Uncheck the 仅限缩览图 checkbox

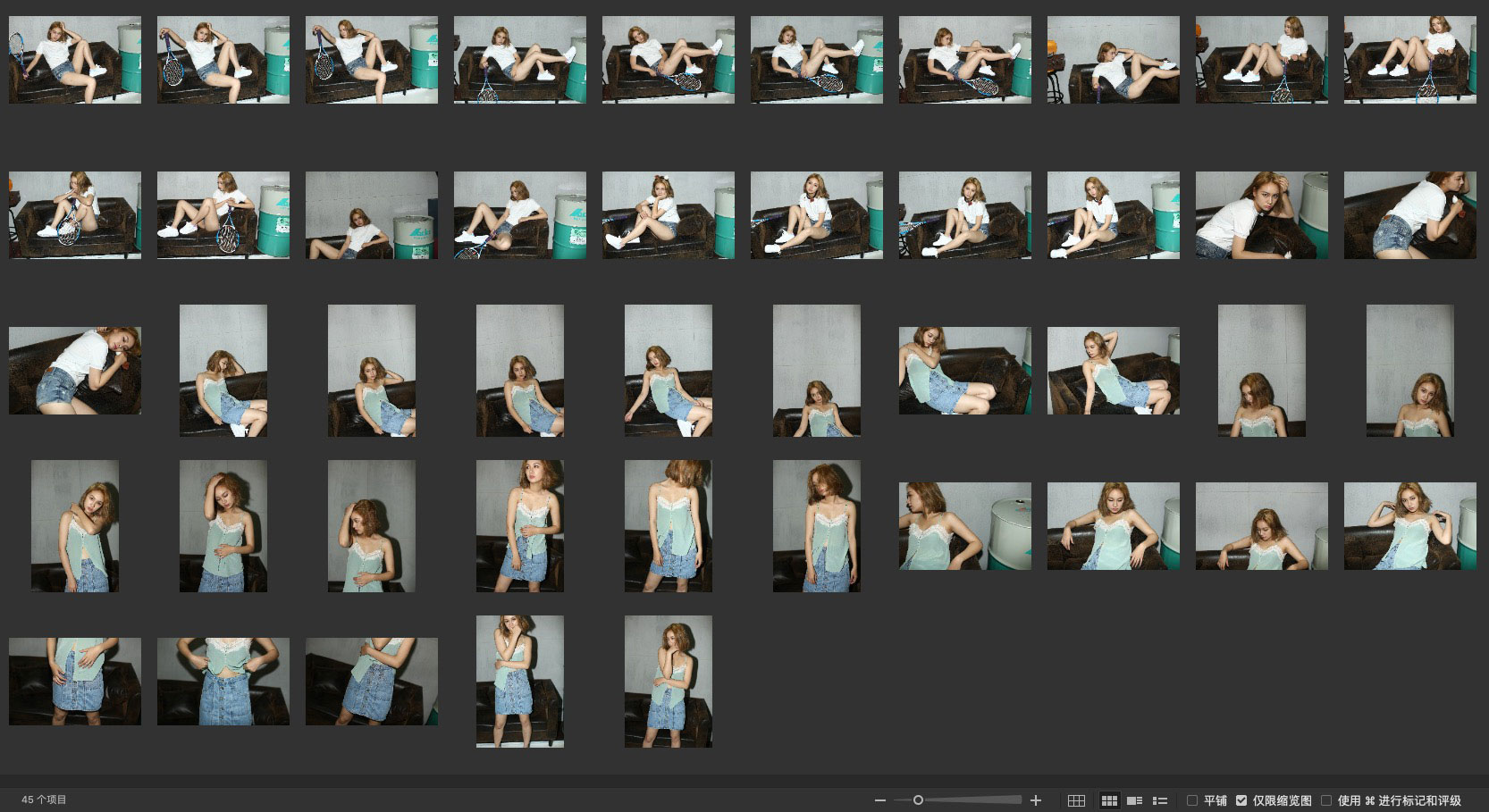pos(1241,800)
